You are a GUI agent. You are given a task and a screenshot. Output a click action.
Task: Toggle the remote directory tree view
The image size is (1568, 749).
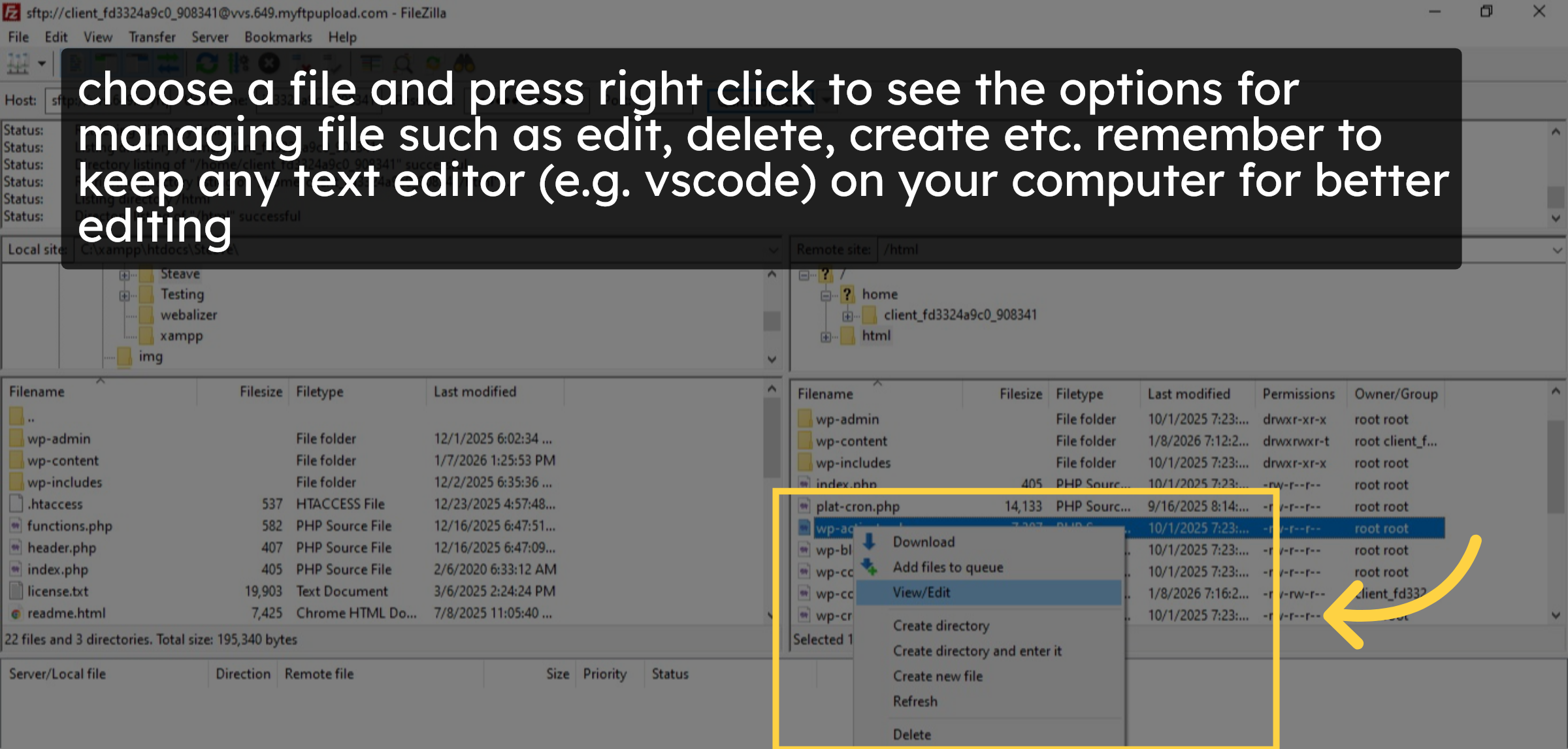136,63
